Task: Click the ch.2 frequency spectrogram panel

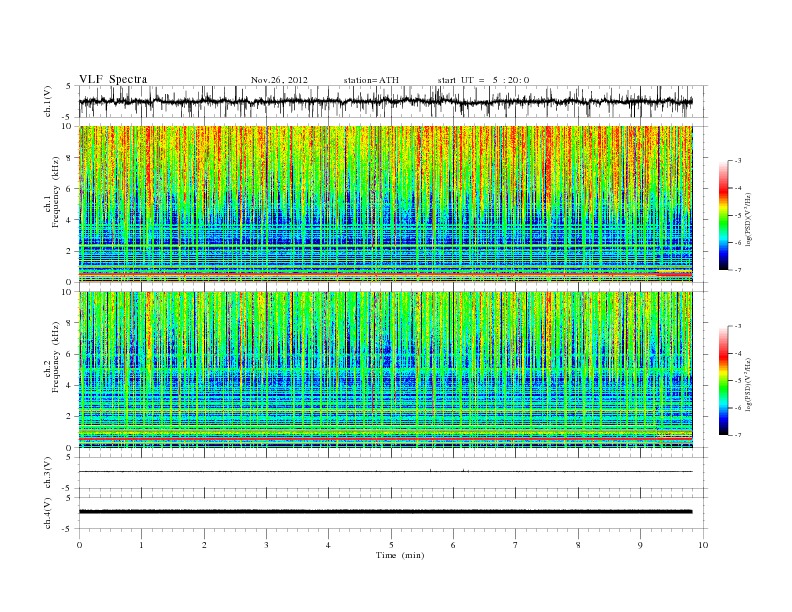Action: coord(386,370)
